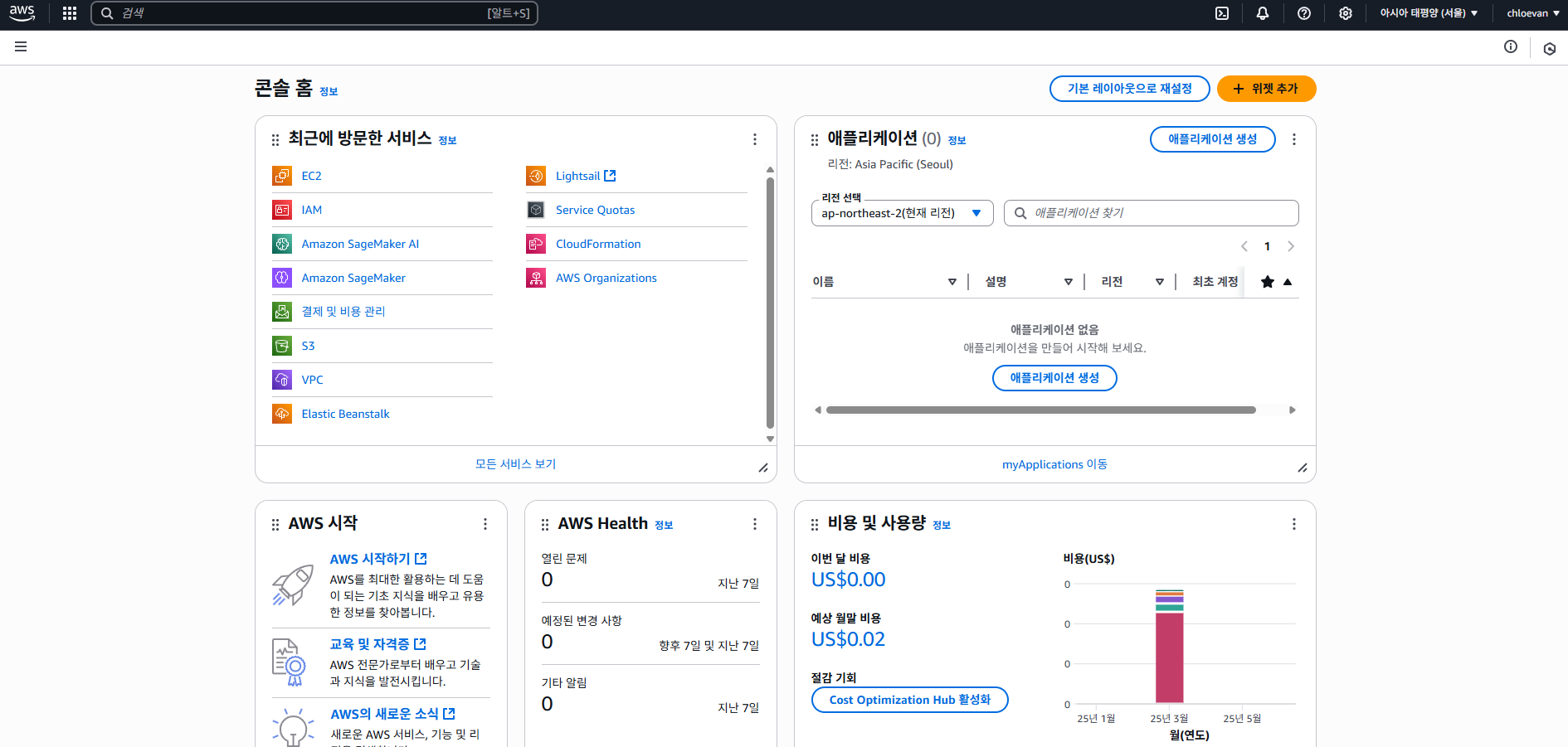Click 정보 link next to AWS Health
Image resolution: width=1568 pixels, height=747 pixels.
[x=664, y=525]
